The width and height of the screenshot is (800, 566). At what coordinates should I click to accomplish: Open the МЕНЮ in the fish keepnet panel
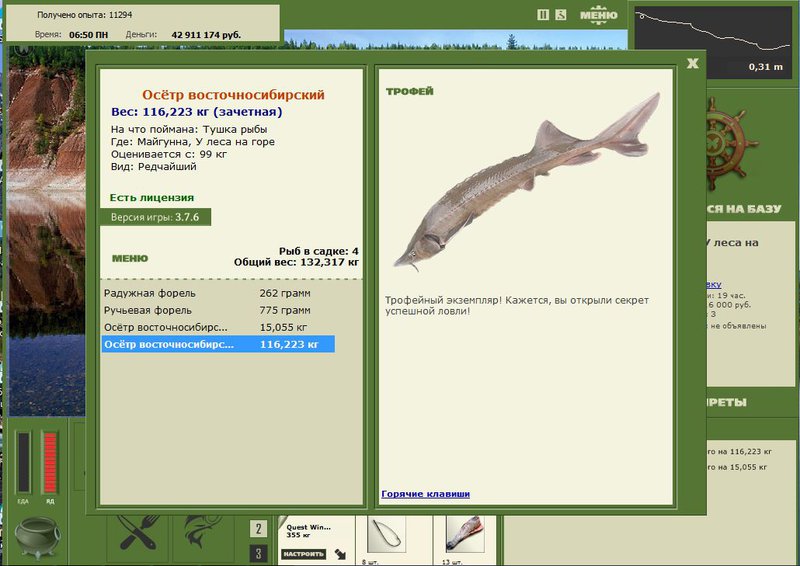coord(130,258)
